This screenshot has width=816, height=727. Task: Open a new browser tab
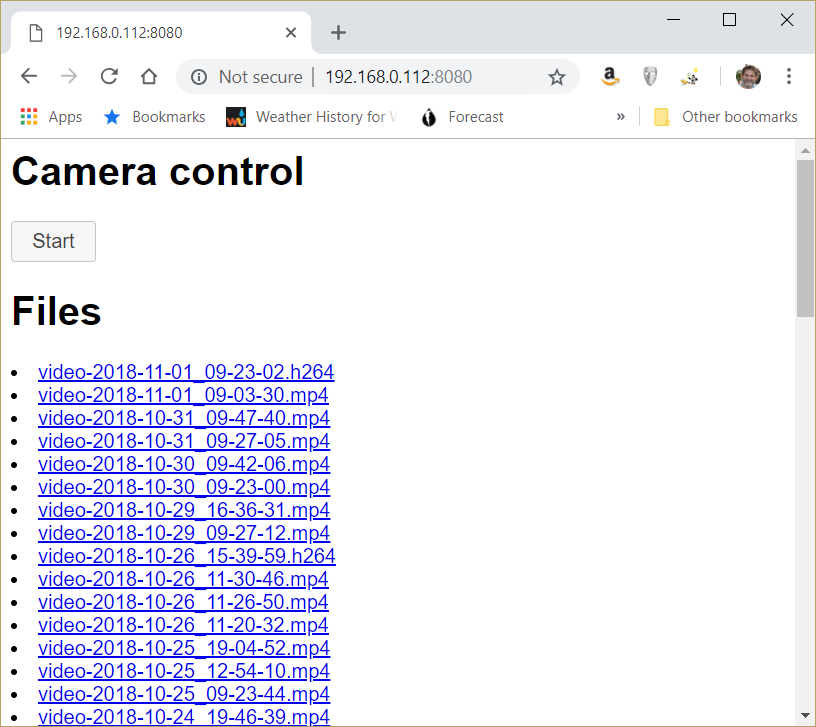click(x=337, y=31)
